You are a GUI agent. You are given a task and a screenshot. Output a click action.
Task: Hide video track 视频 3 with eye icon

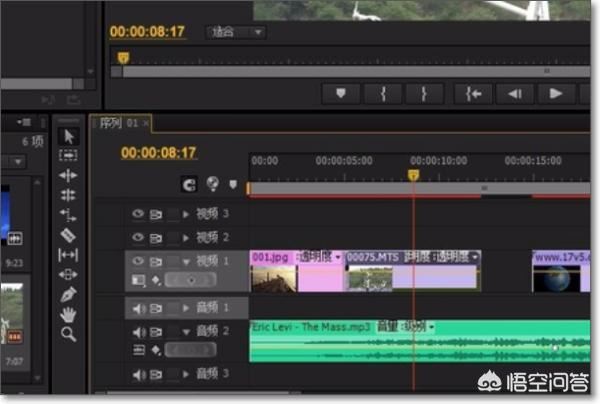click(x=138, y=214)
